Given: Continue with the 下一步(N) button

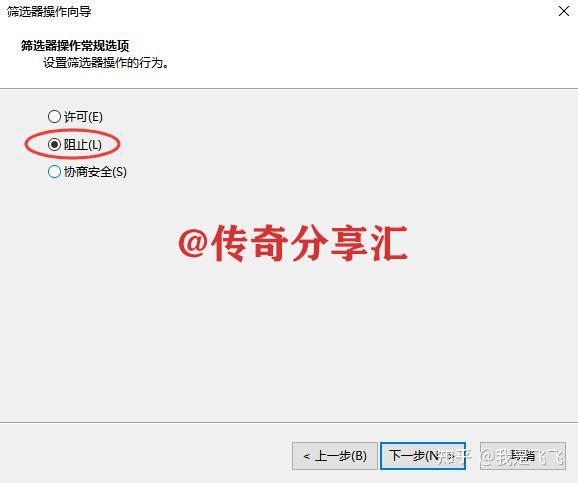Looking at the screenshot, I should pos(423,456).
